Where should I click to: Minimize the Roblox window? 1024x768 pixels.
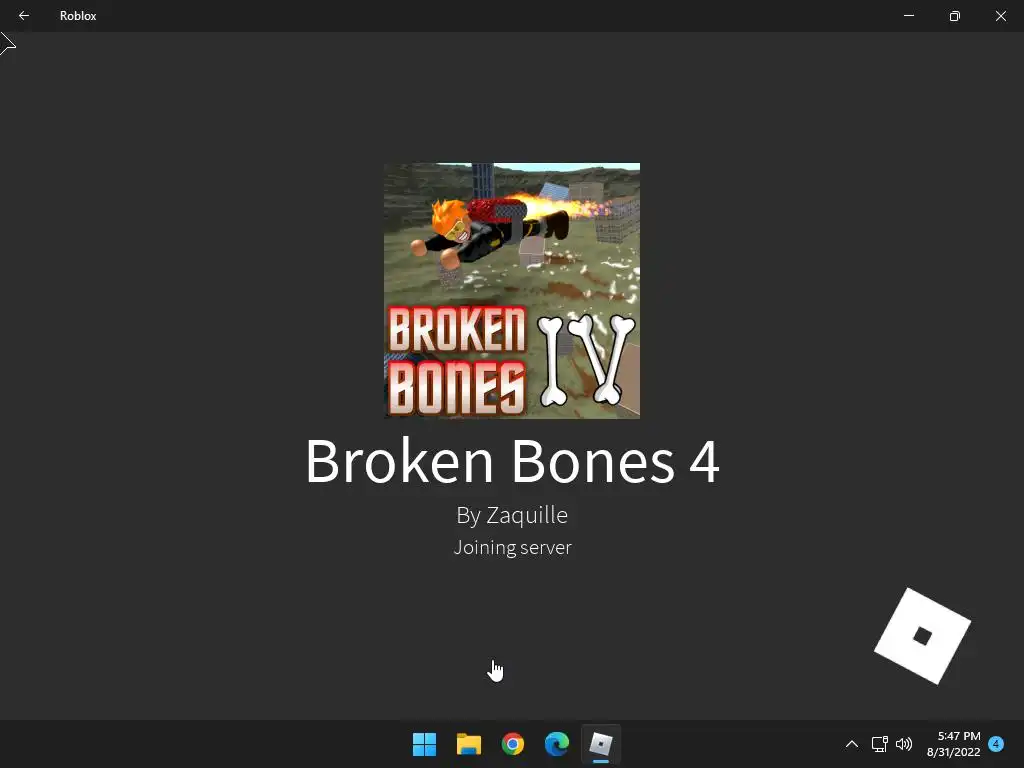[x=908, y=16]
